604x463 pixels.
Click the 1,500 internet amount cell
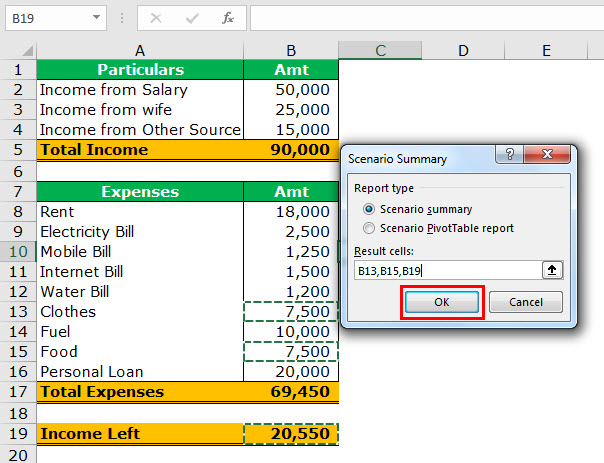pyautogui.click(x=291, y=272)
